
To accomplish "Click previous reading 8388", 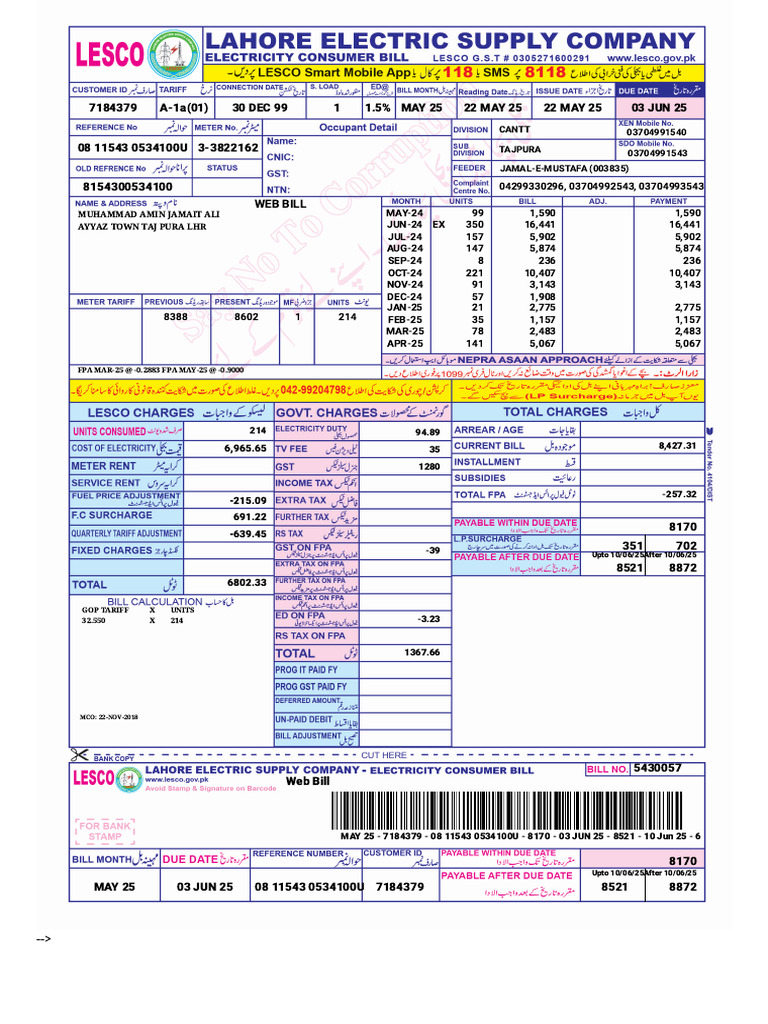I will (x=176, y=317).
